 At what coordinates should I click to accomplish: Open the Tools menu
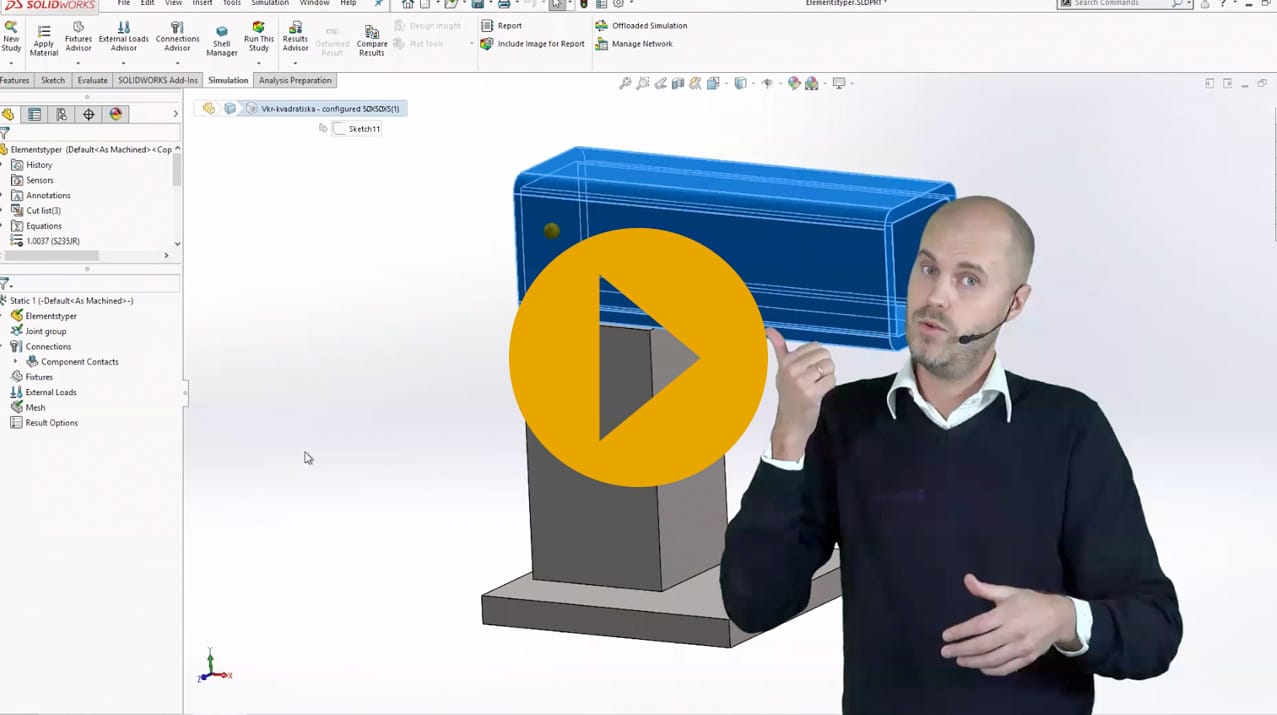coord(231,4)
